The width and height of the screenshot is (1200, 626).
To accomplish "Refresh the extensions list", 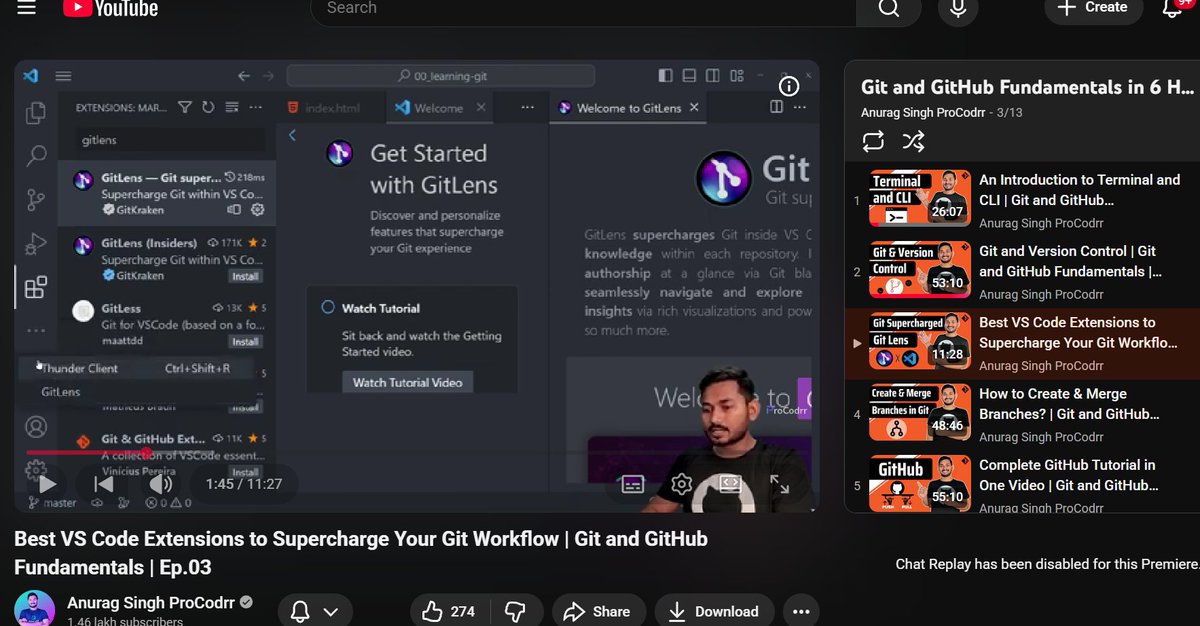I will [x=208, y=107].
